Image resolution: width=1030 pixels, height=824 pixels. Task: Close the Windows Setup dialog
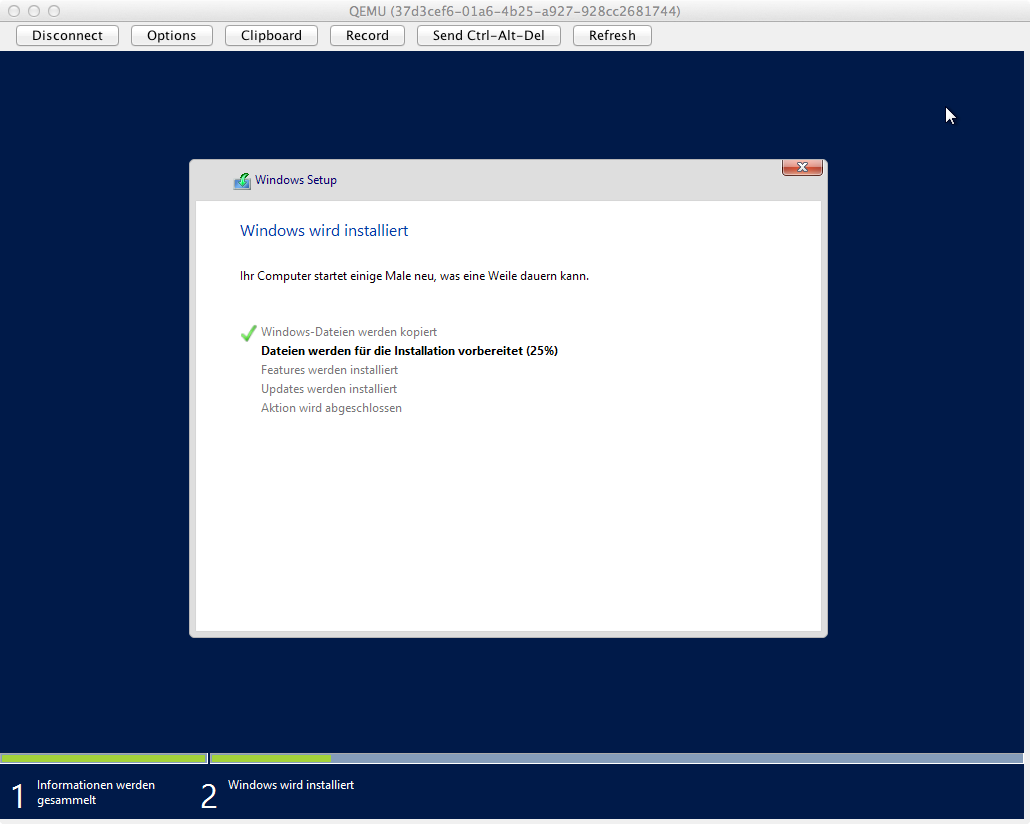click(x=802, y=168)
